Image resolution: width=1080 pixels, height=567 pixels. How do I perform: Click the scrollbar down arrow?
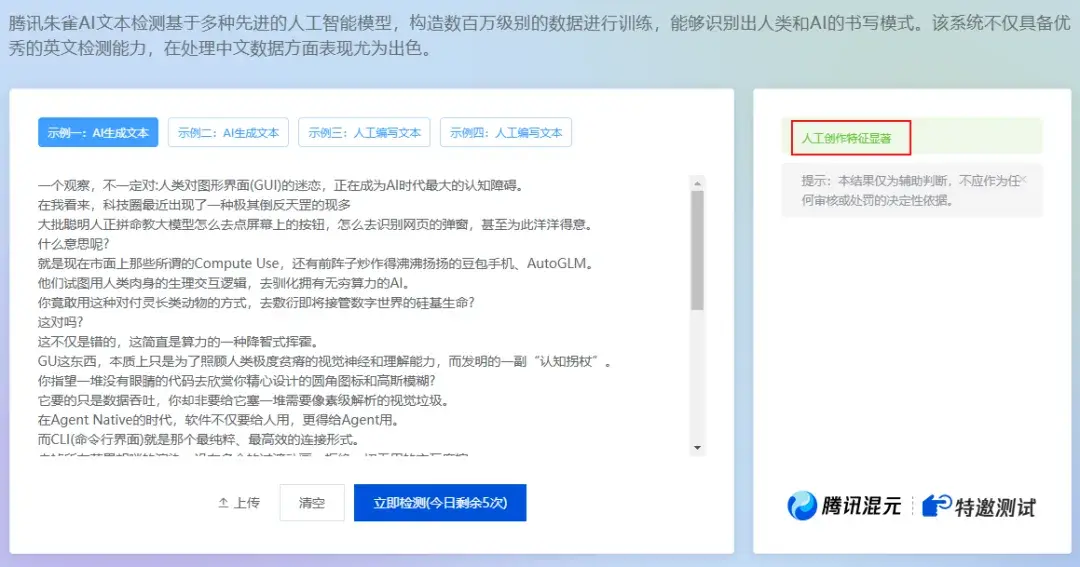click(x=697, y=448)
